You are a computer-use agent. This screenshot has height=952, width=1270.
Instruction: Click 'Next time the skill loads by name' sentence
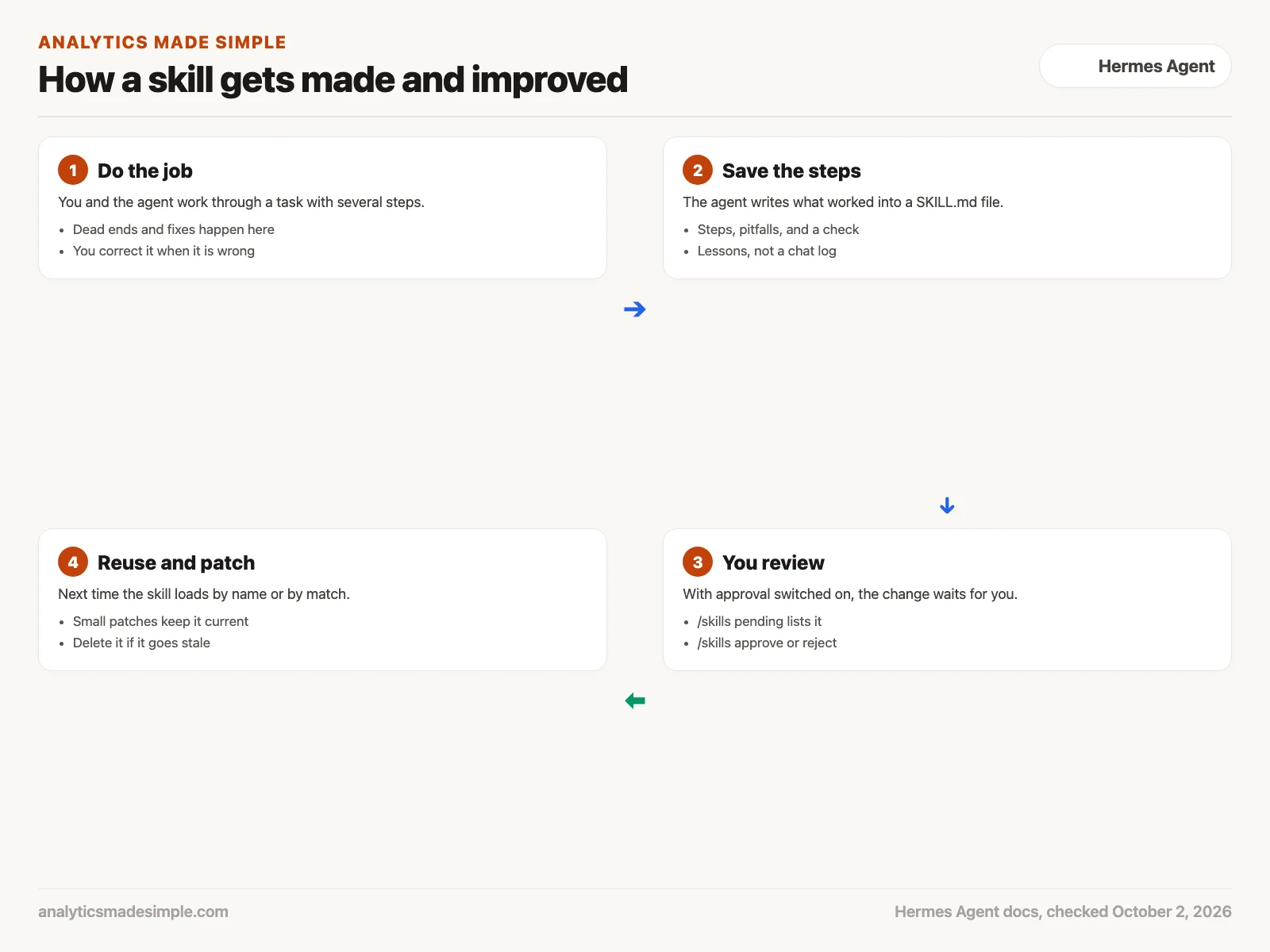click(x=204, y=594)
